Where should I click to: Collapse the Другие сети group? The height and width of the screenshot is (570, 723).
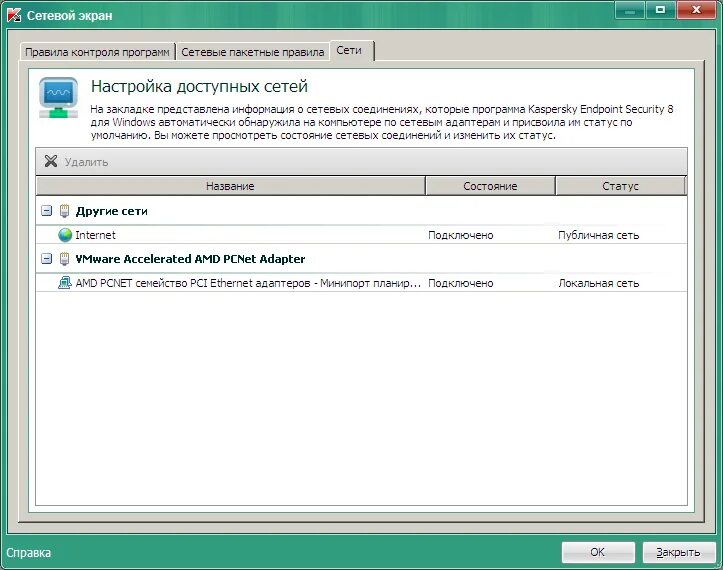coord(47,211)
